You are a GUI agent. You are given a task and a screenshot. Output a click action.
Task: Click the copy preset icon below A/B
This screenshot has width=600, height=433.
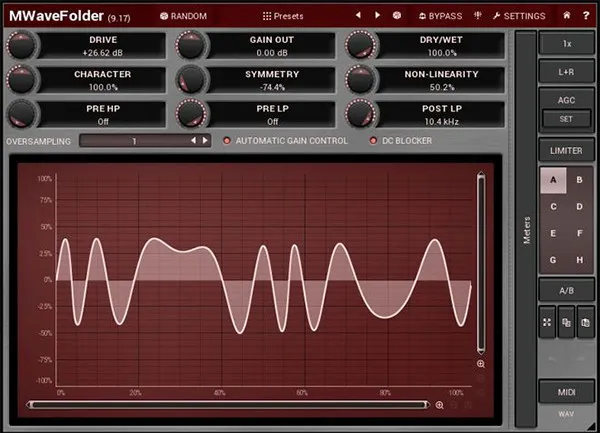(566, 322)
